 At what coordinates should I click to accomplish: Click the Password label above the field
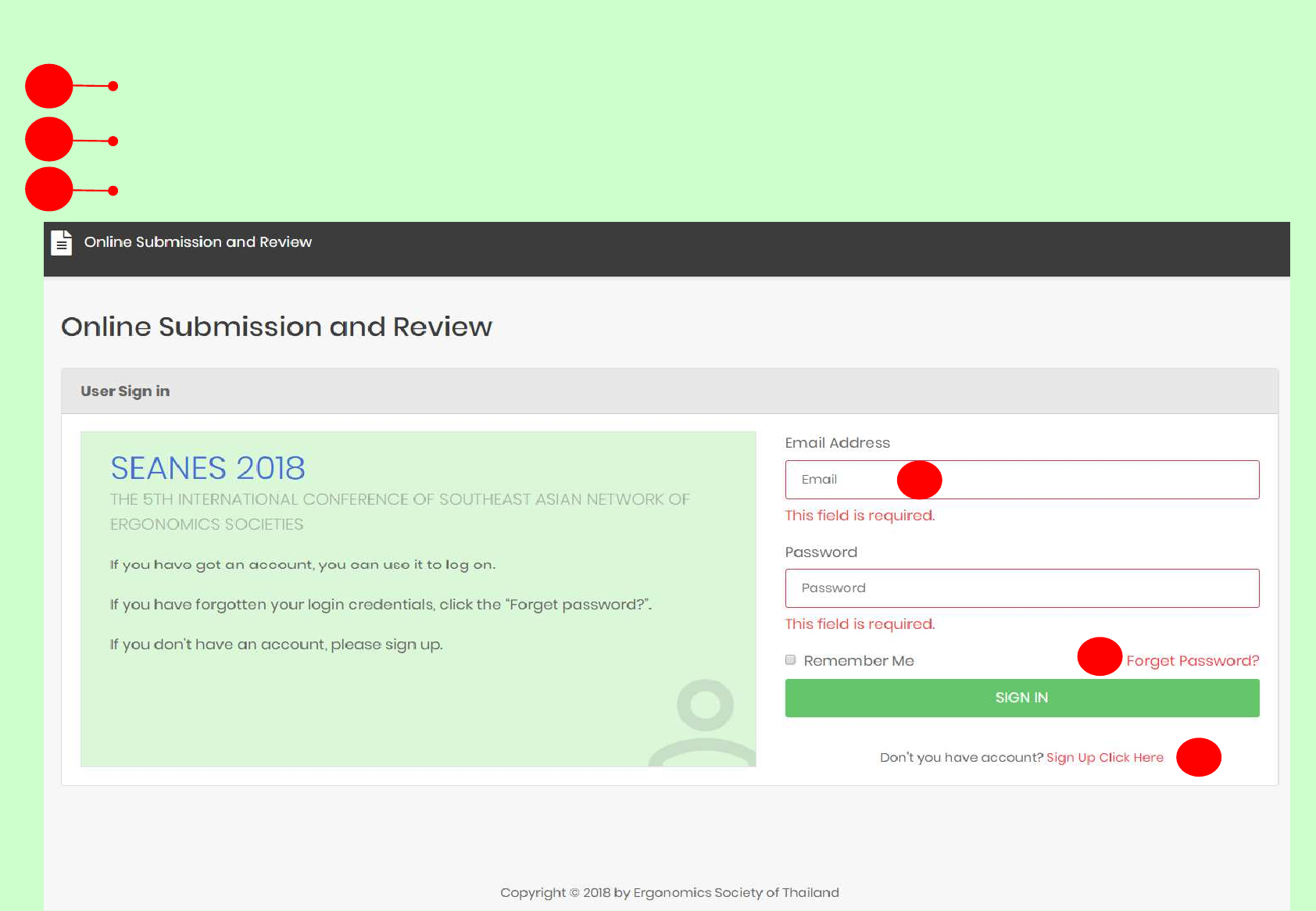(821, 552)
